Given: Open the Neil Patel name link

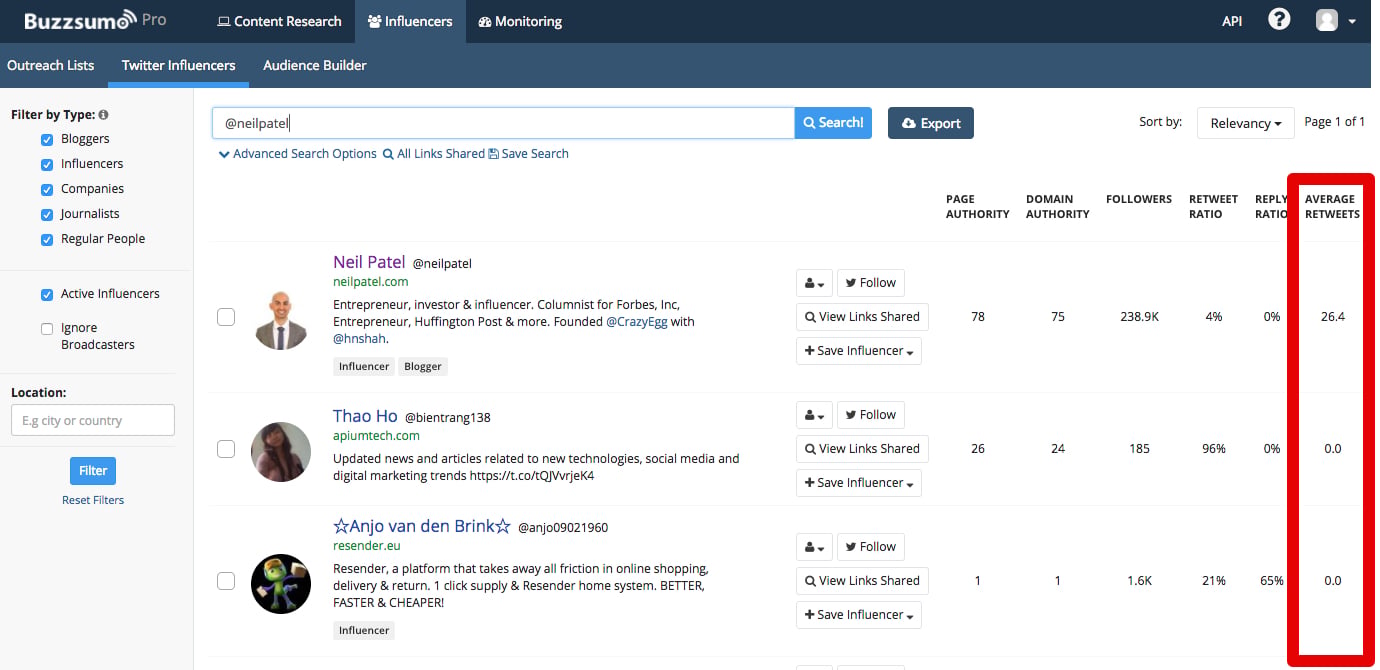Looking at the screenshot, I should coord(369,262).
